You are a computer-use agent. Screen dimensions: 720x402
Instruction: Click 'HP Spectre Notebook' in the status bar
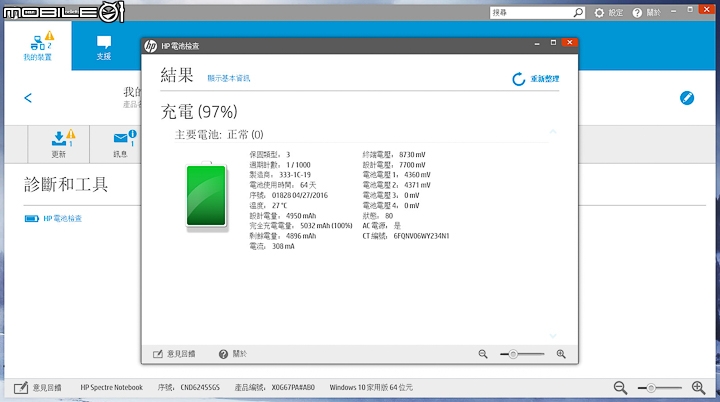click(112, 388)
